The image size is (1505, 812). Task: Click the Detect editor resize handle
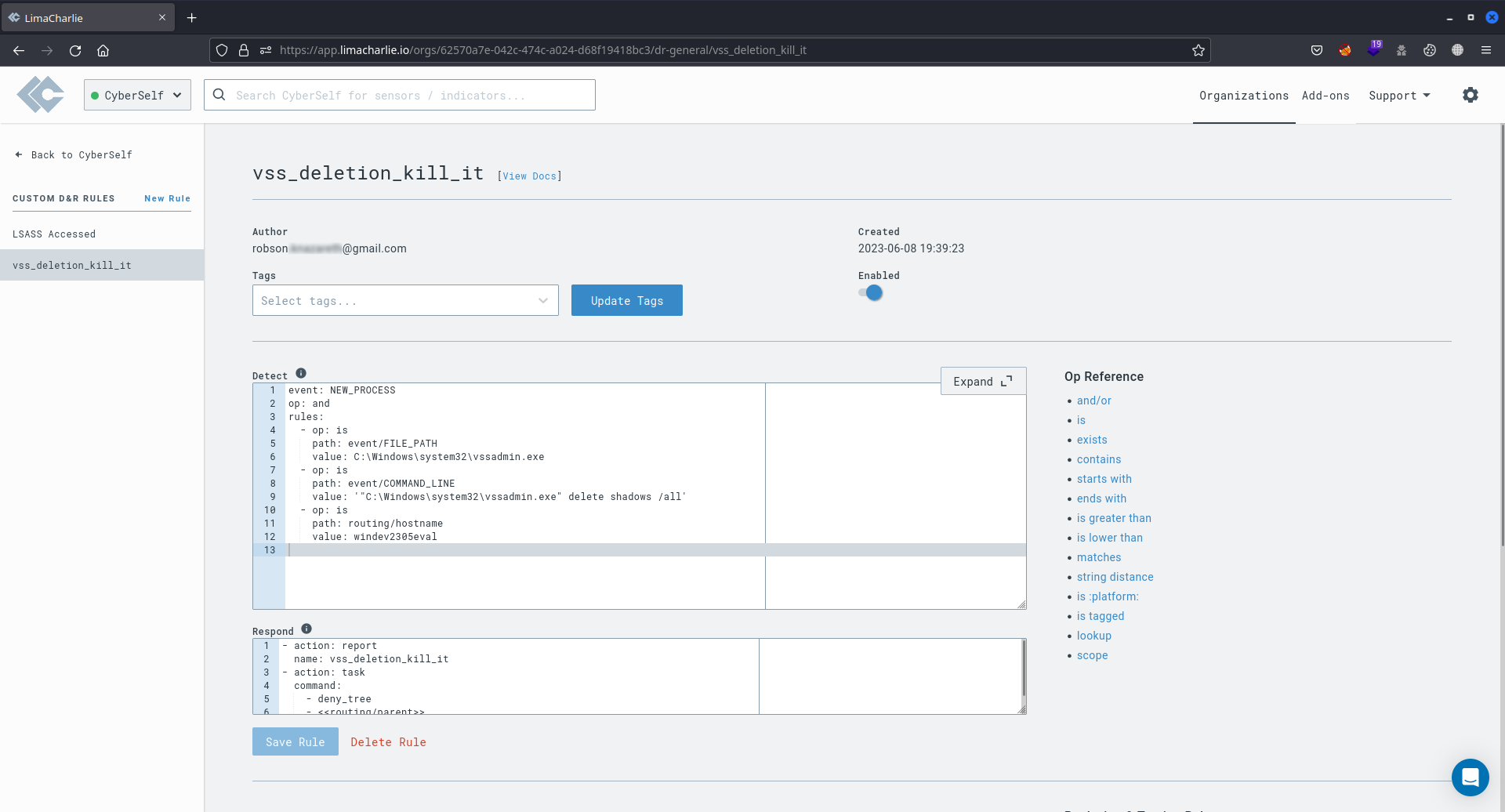coord(1021,604)
